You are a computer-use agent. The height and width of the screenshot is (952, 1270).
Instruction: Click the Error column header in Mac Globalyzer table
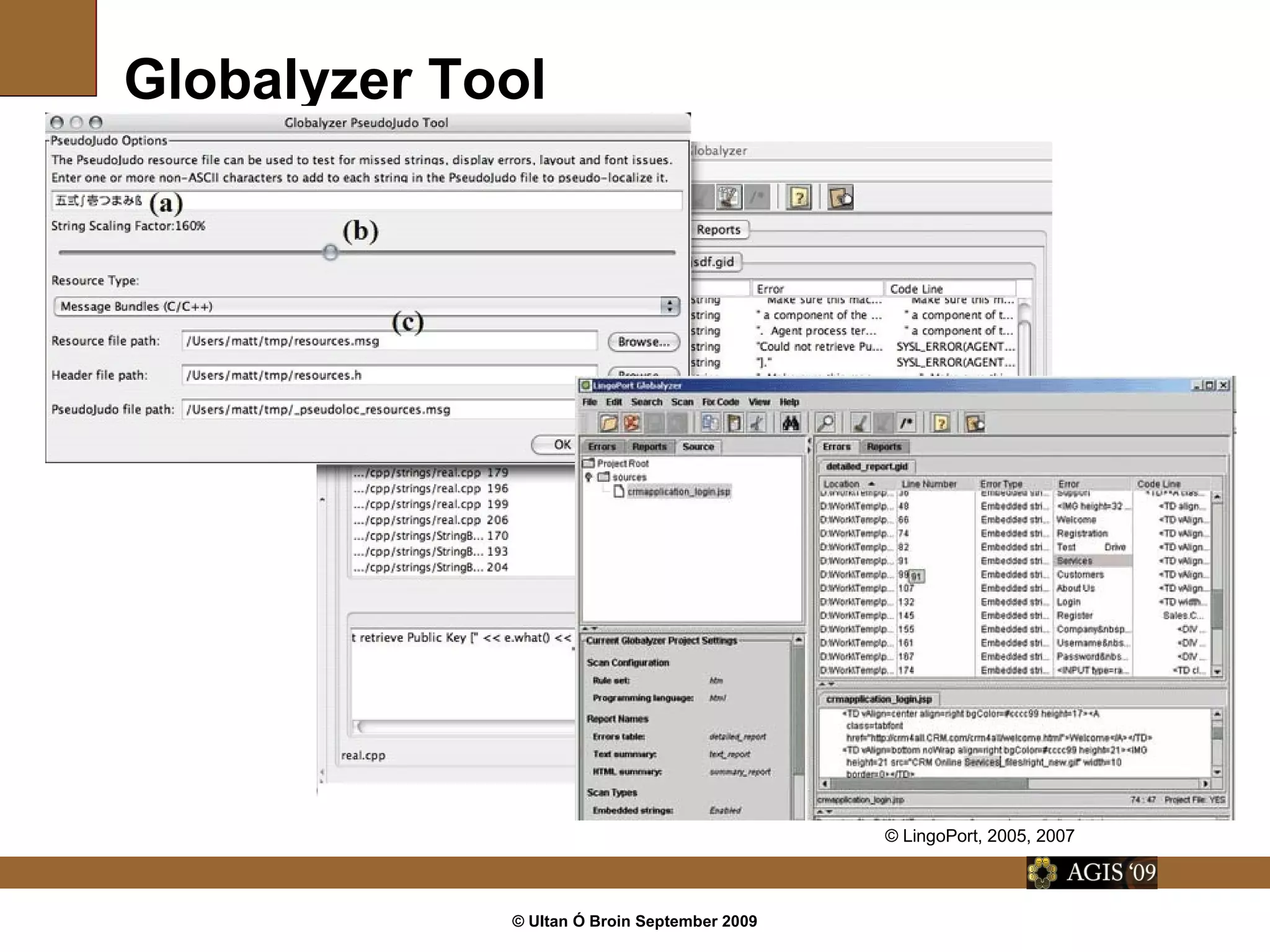817,289
